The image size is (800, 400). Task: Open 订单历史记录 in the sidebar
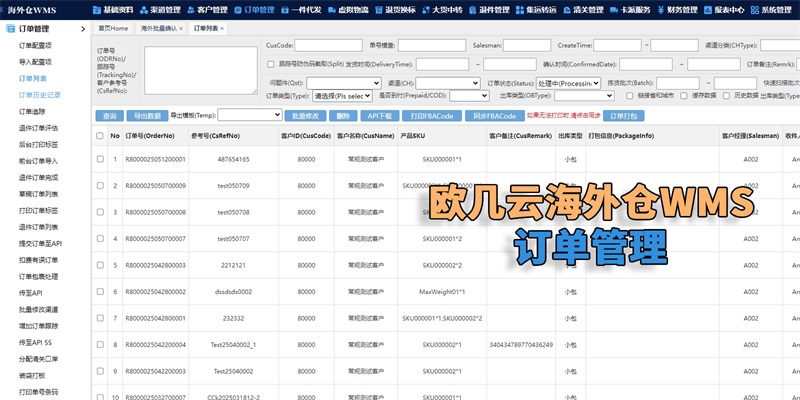(40, 95)
